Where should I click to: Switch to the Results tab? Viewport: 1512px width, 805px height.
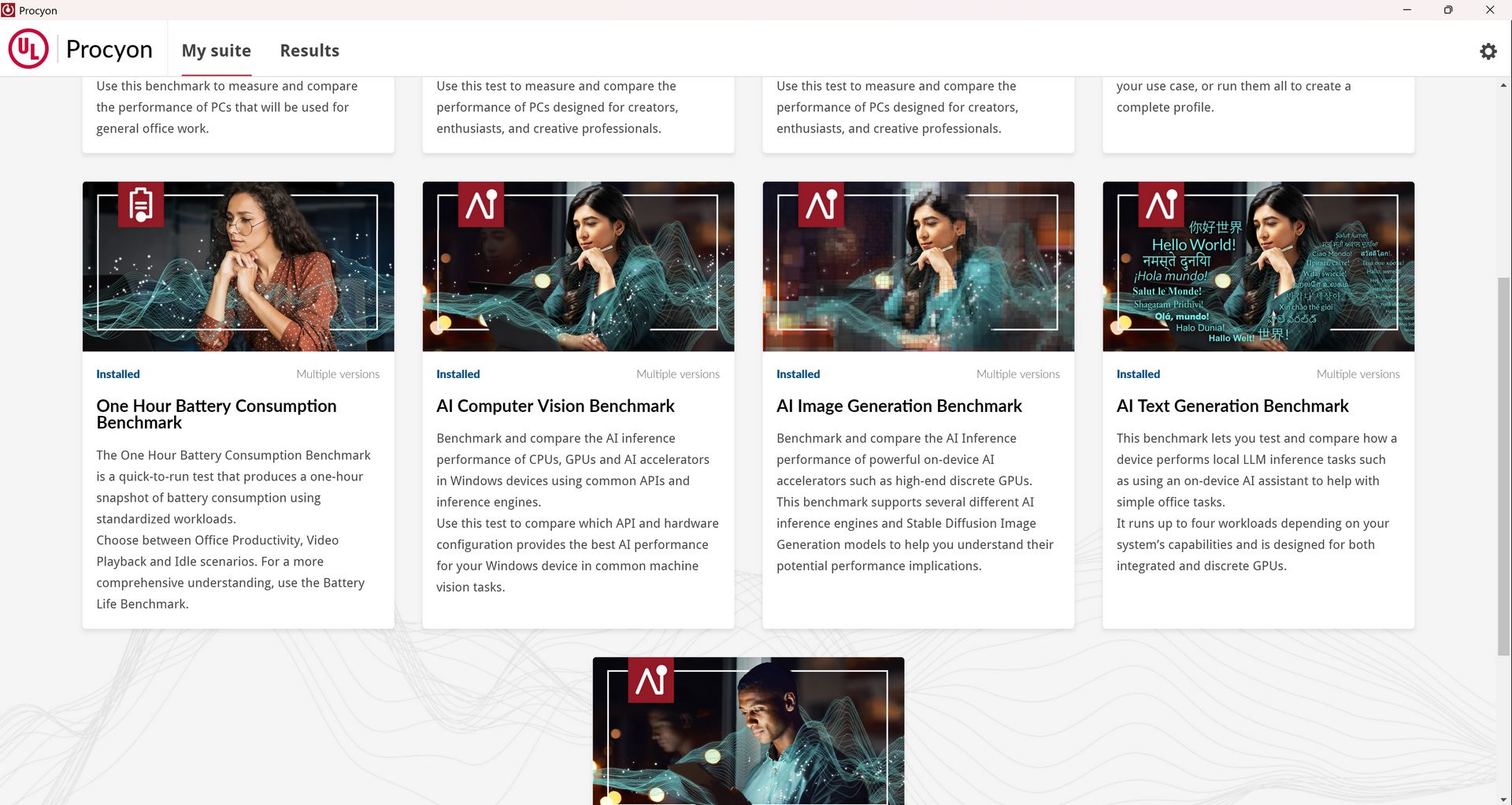[309, 50]
